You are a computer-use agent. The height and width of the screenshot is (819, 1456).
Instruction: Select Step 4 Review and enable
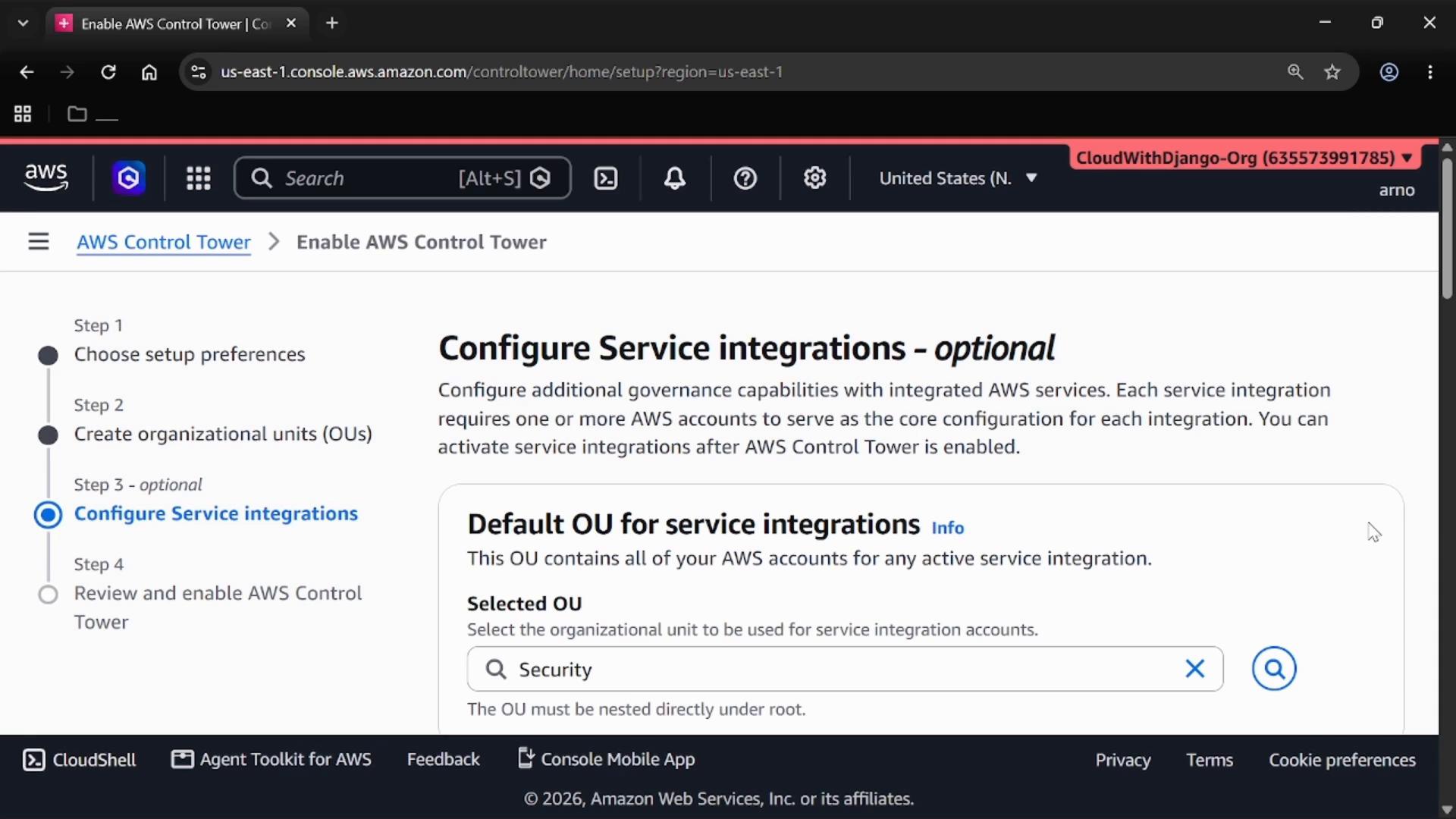click(218, 607)
